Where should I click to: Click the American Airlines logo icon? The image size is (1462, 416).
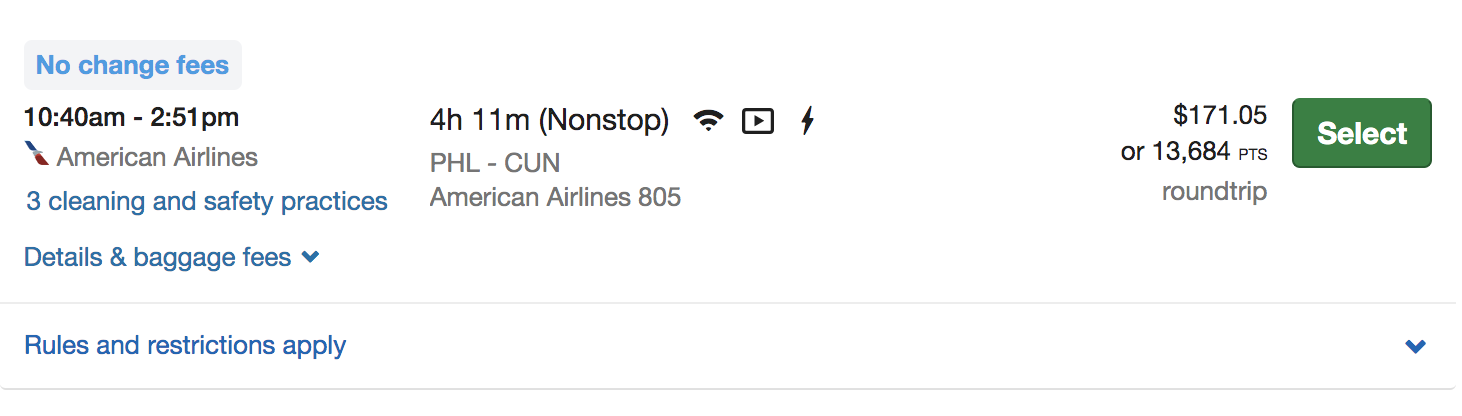37,156
